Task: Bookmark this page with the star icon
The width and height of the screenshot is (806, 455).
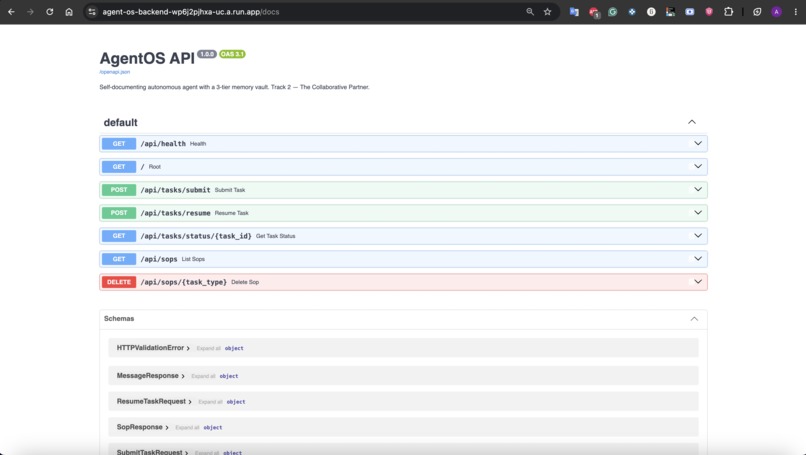Action: coord(547,11)
